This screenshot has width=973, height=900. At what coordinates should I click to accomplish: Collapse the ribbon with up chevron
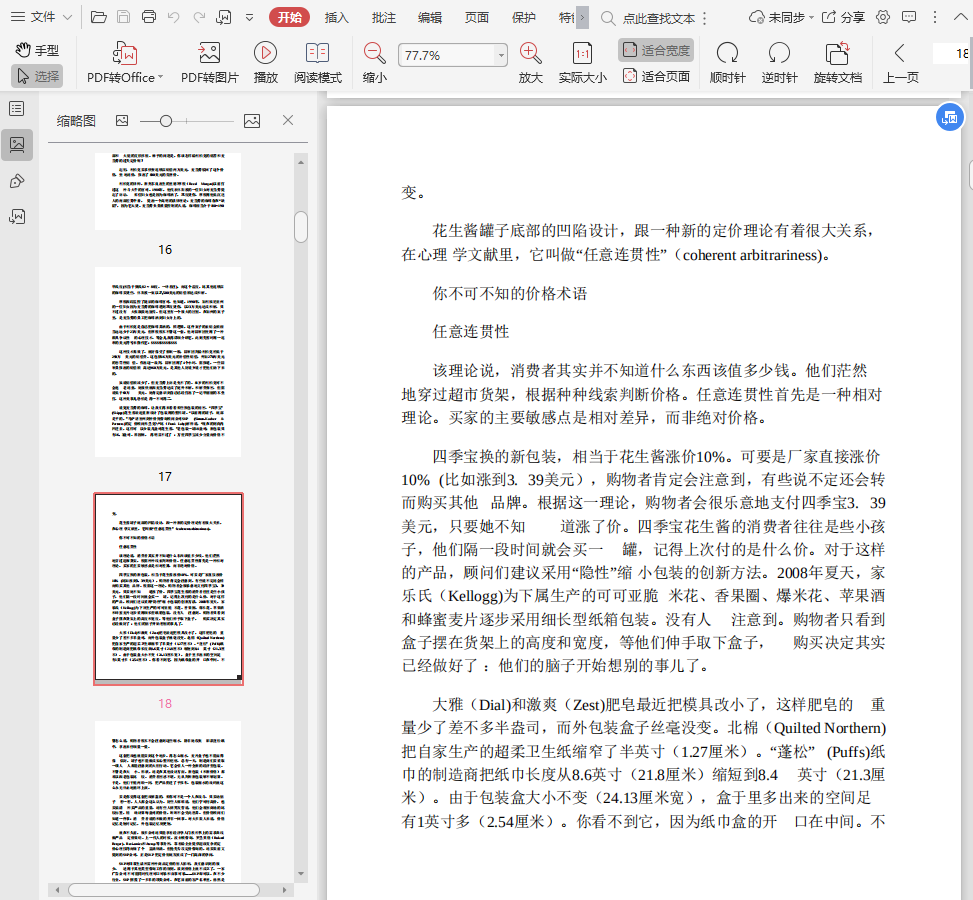point(960,17)
